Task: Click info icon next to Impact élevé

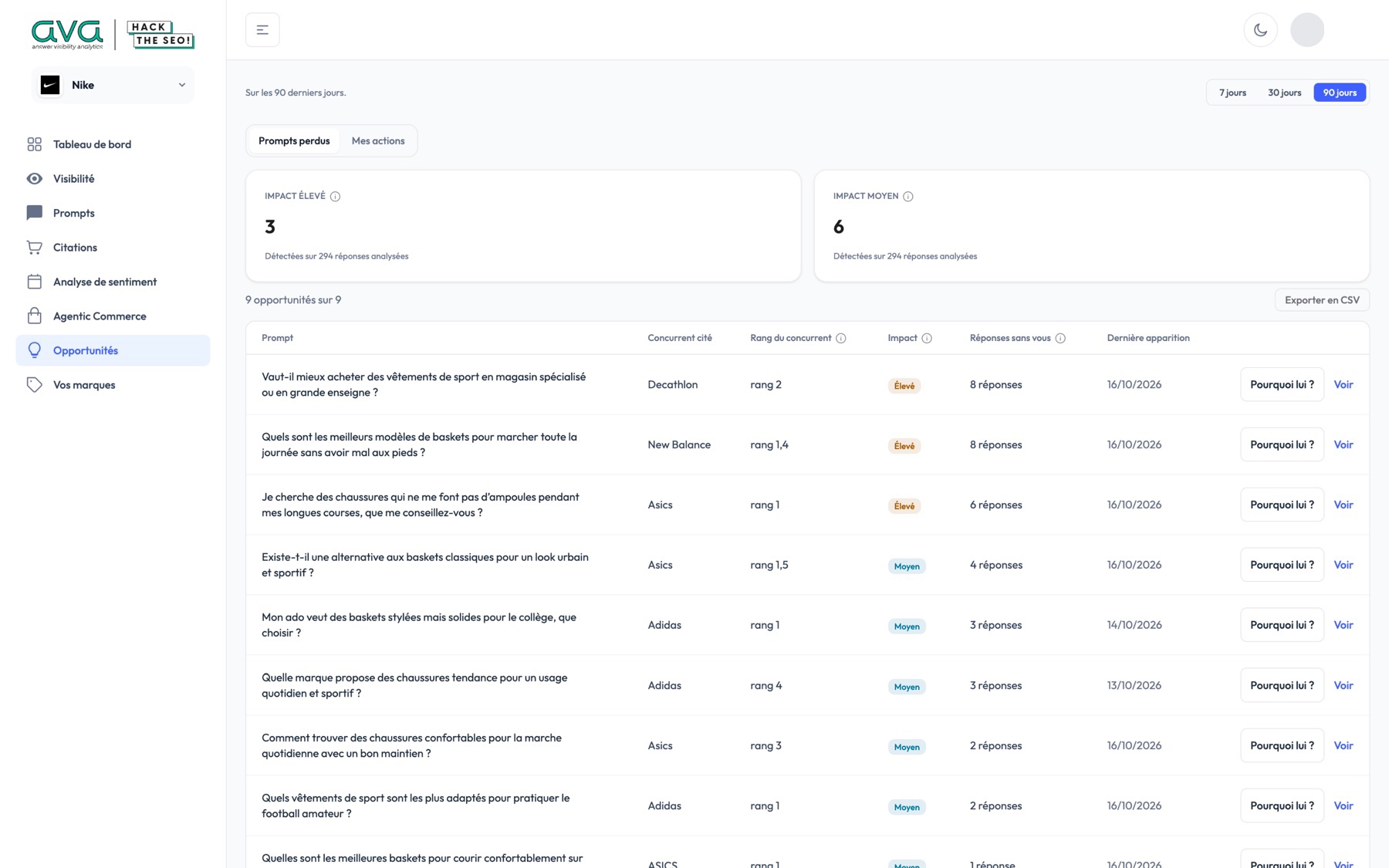Action: 335,196
